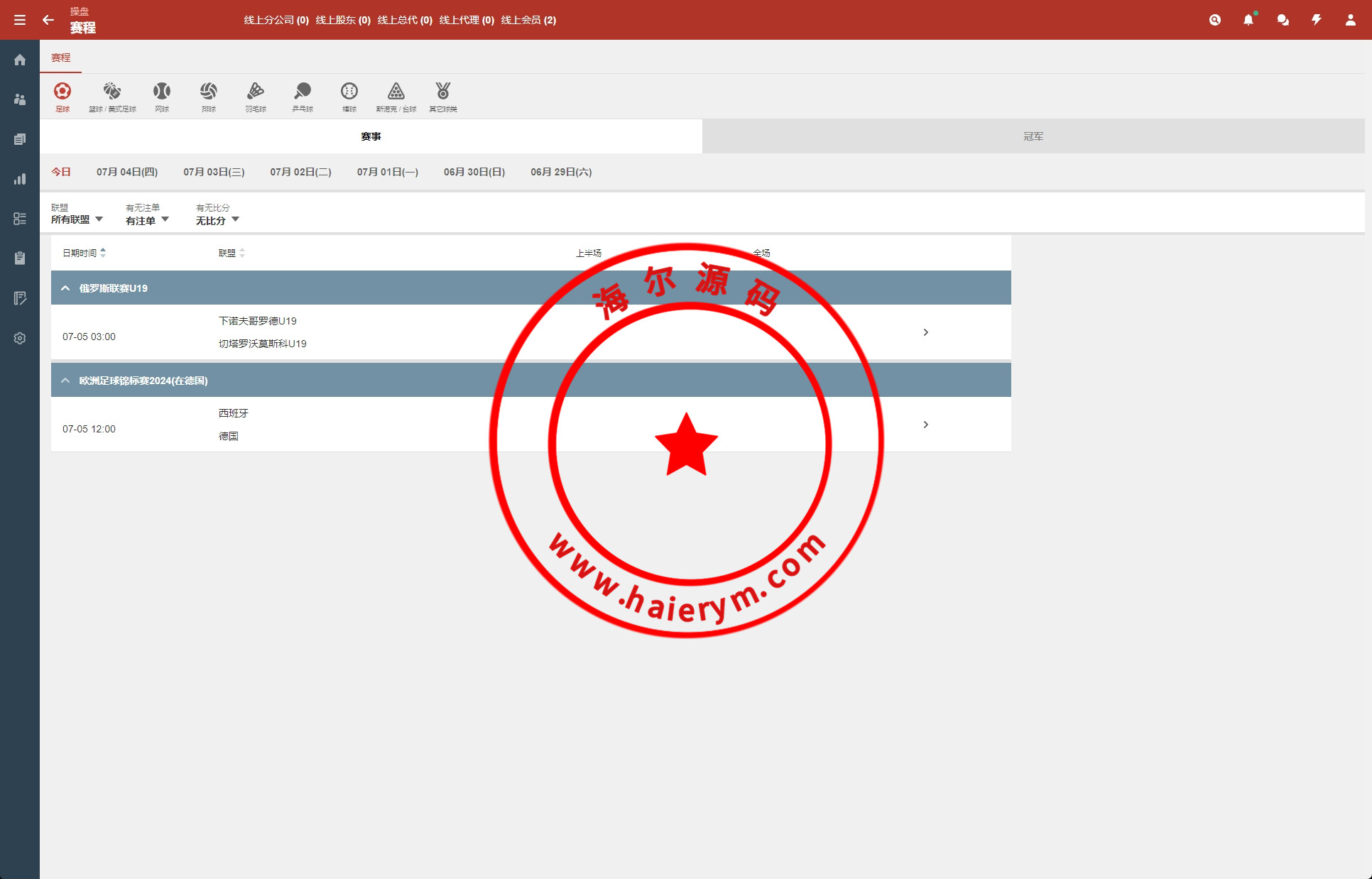
Task: Click the 线上会员 (2) online members link
Action: click(528, 20)
